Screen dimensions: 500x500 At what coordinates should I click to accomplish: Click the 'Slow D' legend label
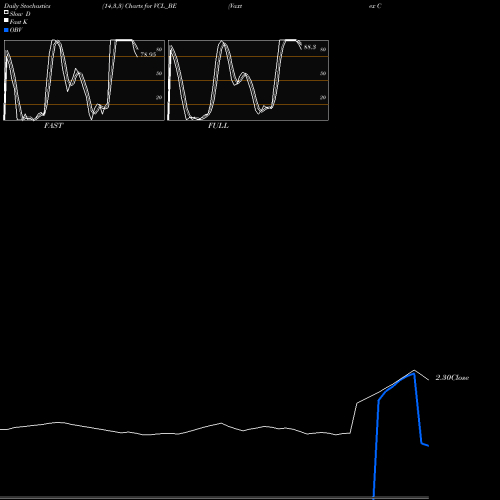pos(20,14)
